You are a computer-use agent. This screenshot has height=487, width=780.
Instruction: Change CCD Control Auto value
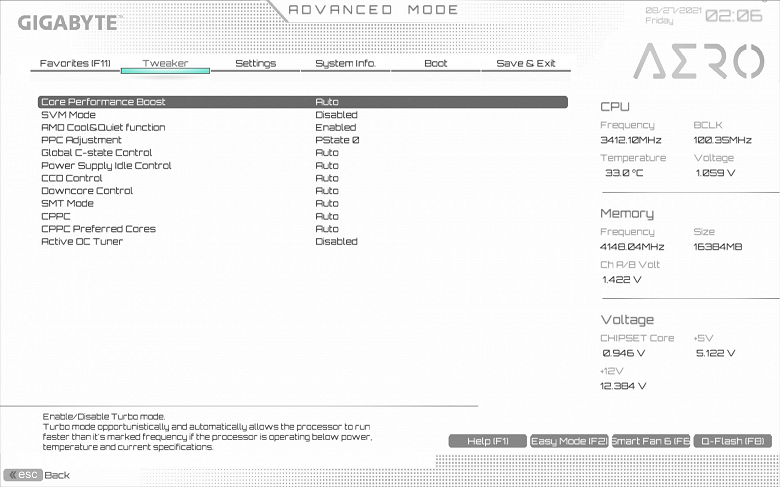pyautogui.click(x=327, y=178)
